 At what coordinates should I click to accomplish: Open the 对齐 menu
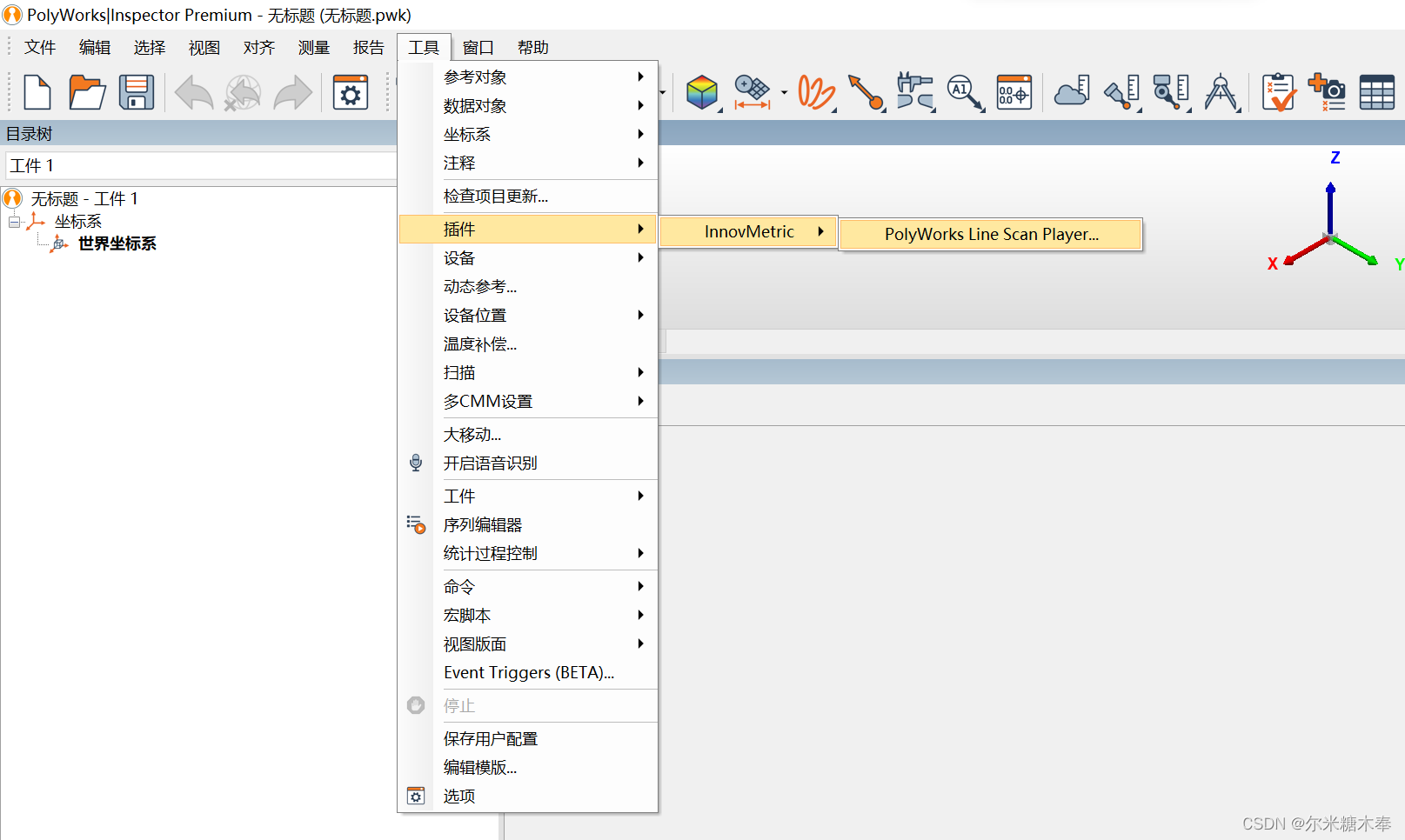(x=259, y=47)
